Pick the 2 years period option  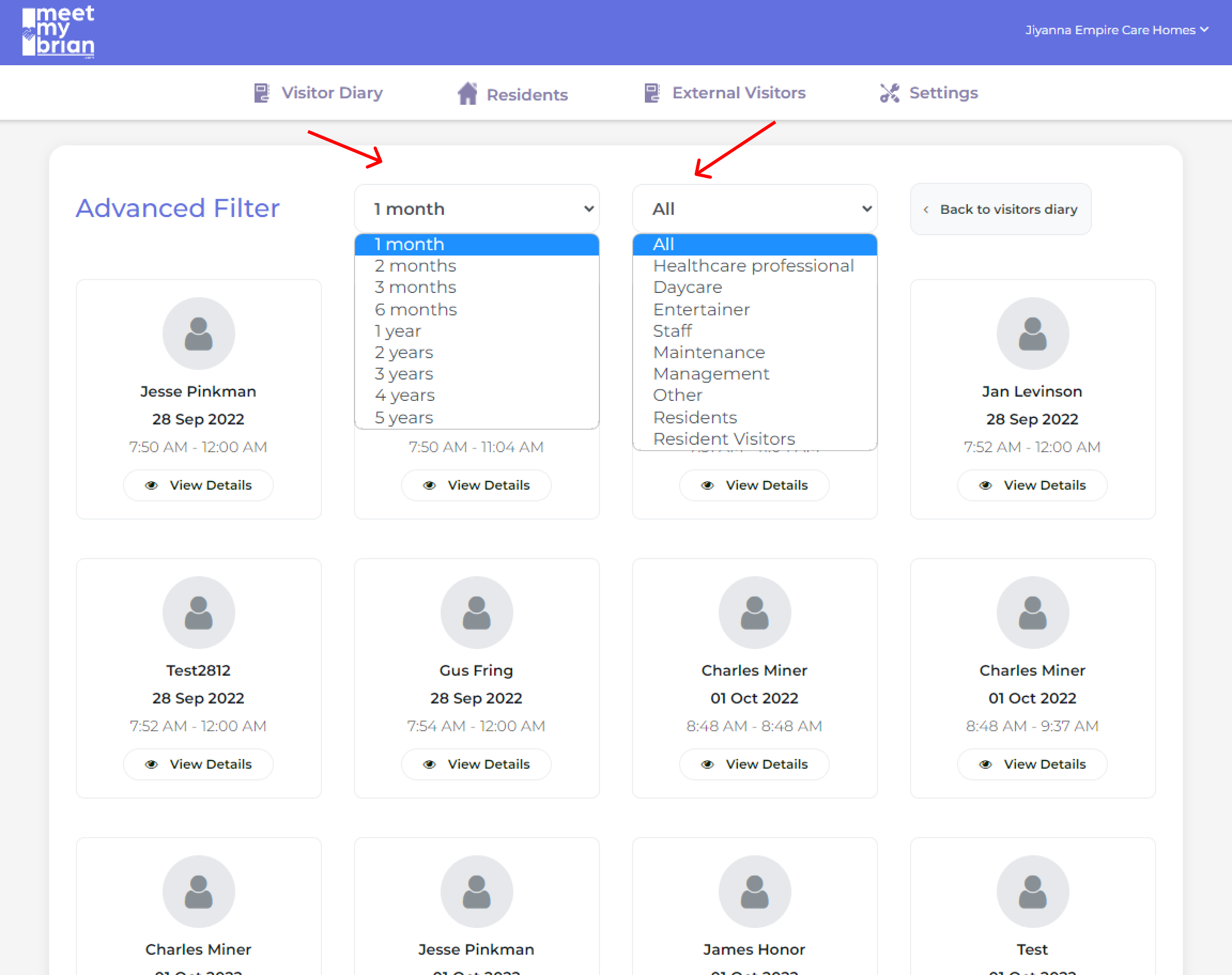[404, 353]
